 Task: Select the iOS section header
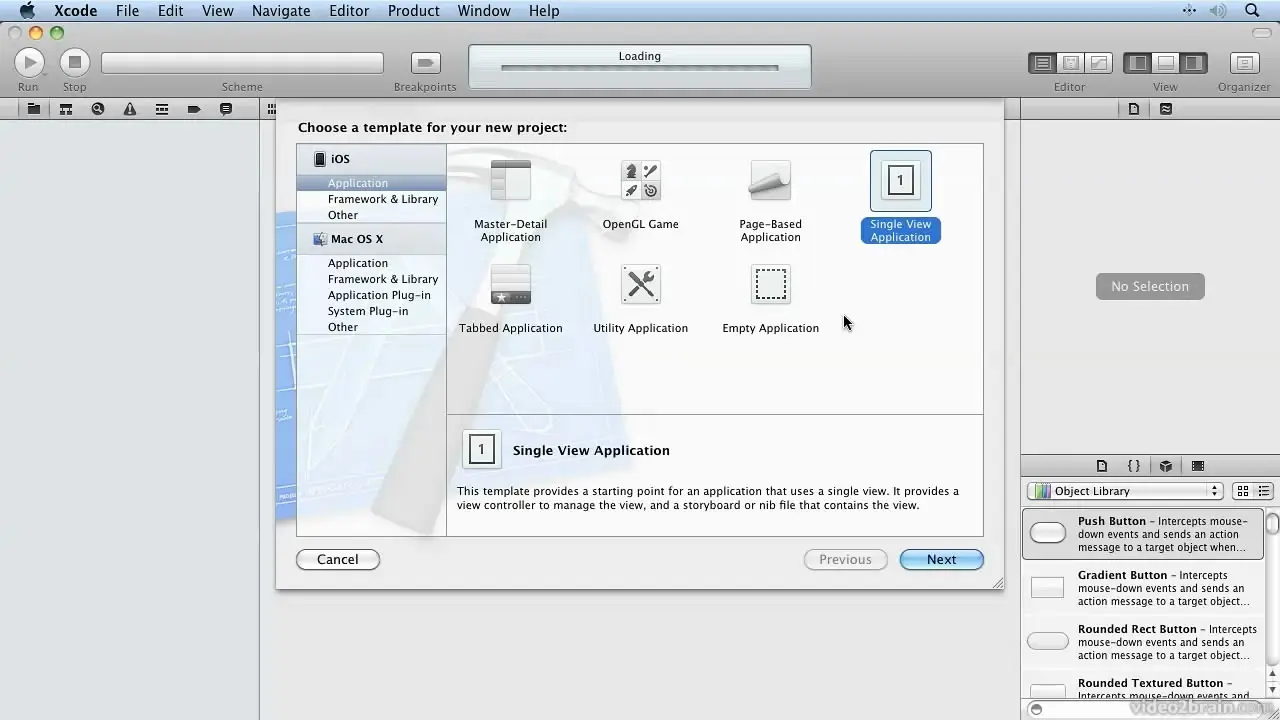pyautogui.click(x=372, y=159)
